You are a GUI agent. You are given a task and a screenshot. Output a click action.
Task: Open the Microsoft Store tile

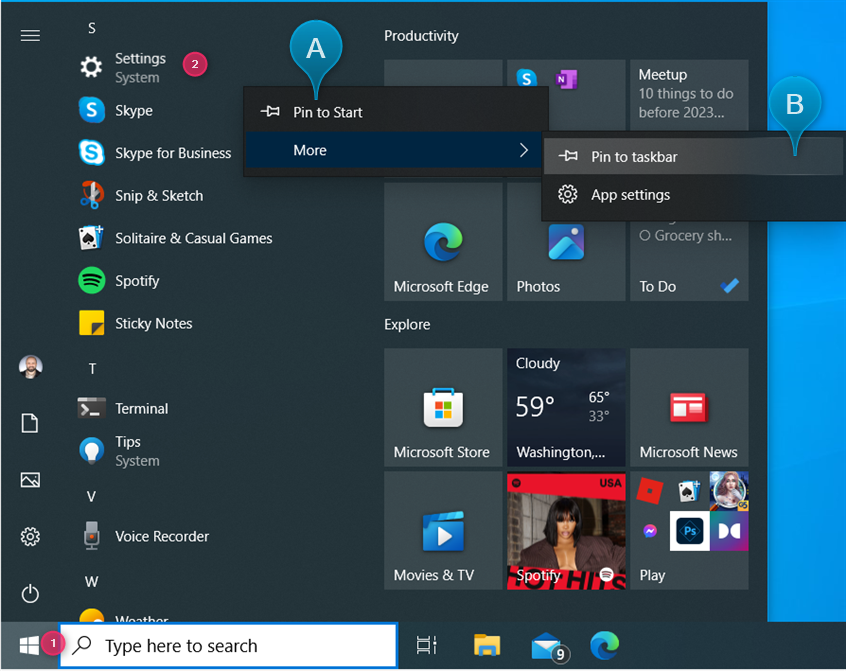click(443, 407)
